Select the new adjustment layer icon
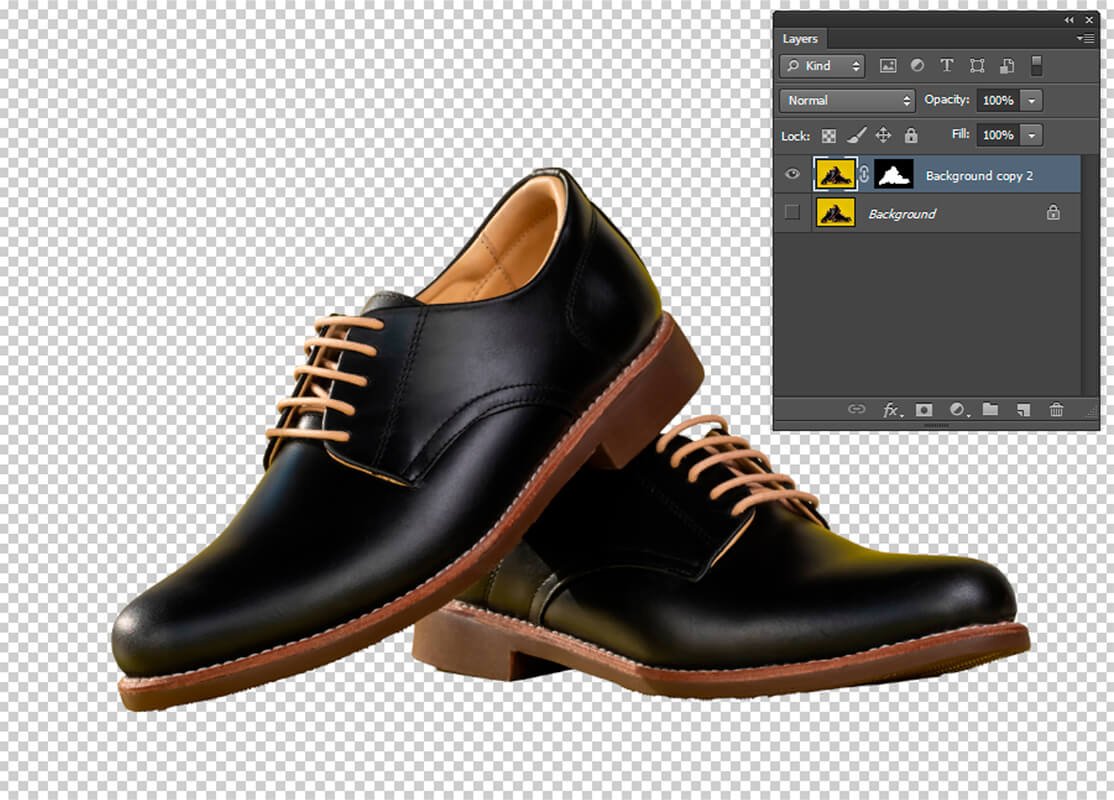 click(957, 410)
